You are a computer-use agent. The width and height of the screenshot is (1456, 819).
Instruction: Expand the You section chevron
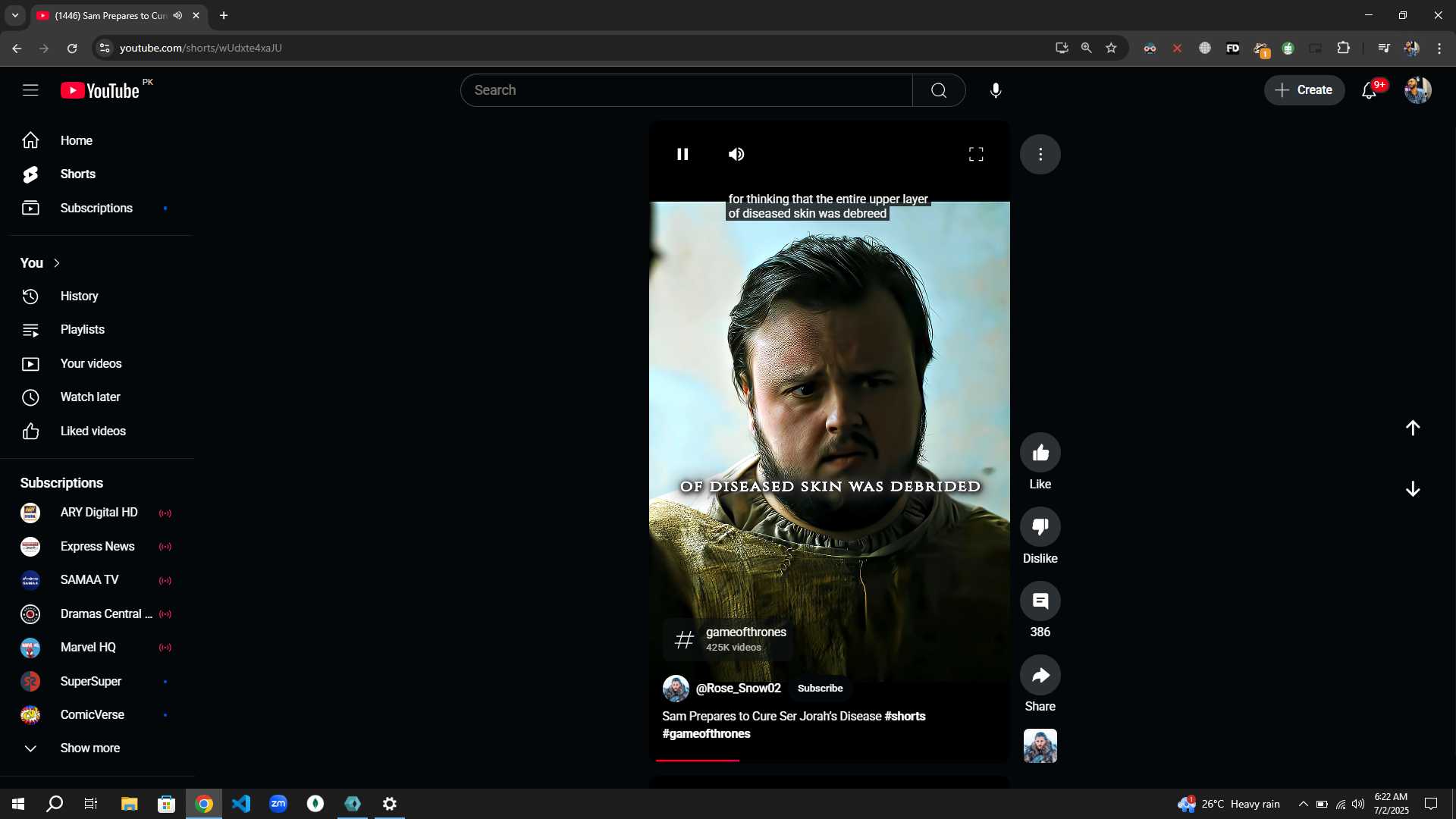(57, 263)
